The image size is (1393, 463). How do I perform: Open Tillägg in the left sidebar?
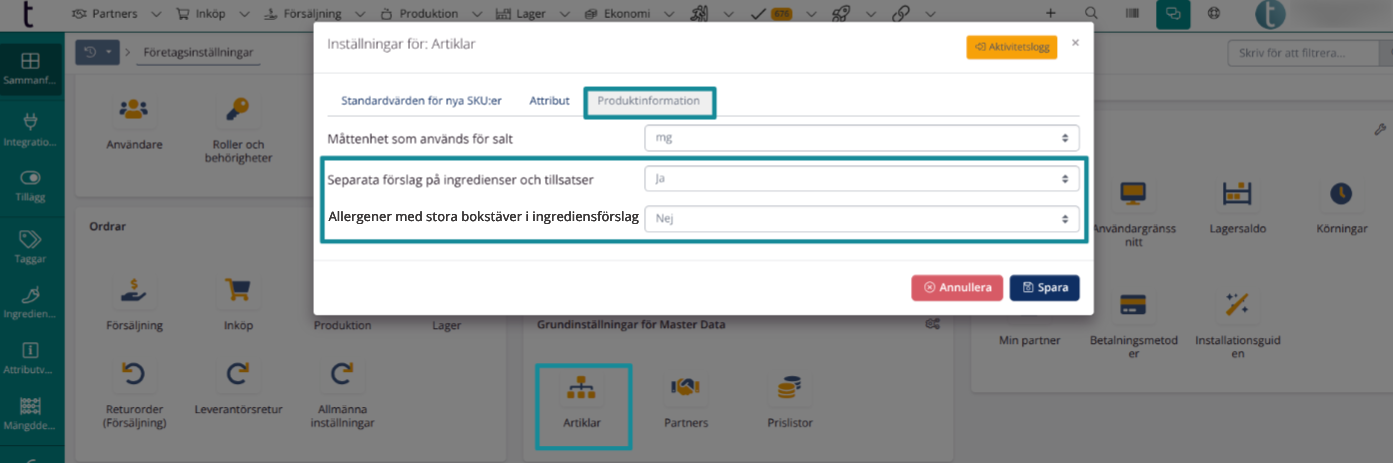(x=31, y=187)
